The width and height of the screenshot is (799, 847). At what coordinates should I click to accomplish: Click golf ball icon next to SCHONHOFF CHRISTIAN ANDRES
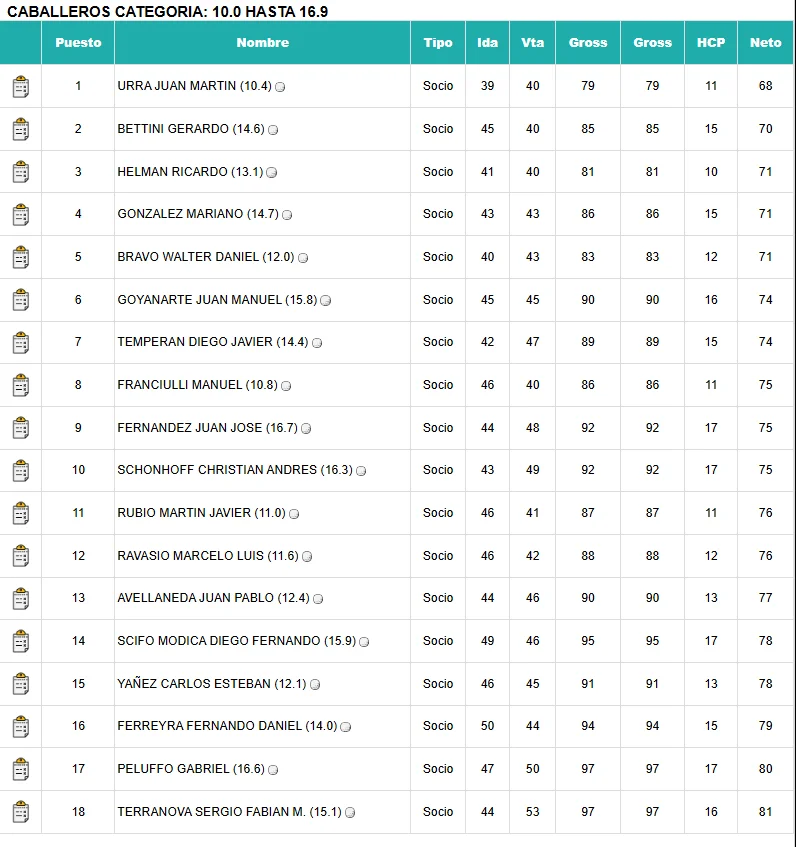point(361,471)
